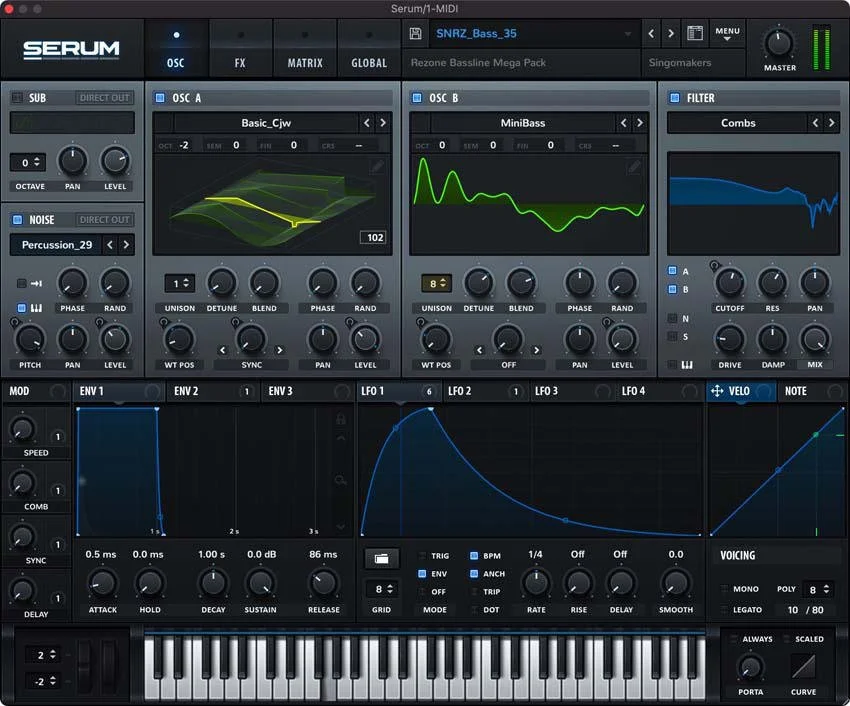Toggle filter routing for oscillator A
Image resolution: width=850 pixels, height=706 pixels.
click(672, 270)
